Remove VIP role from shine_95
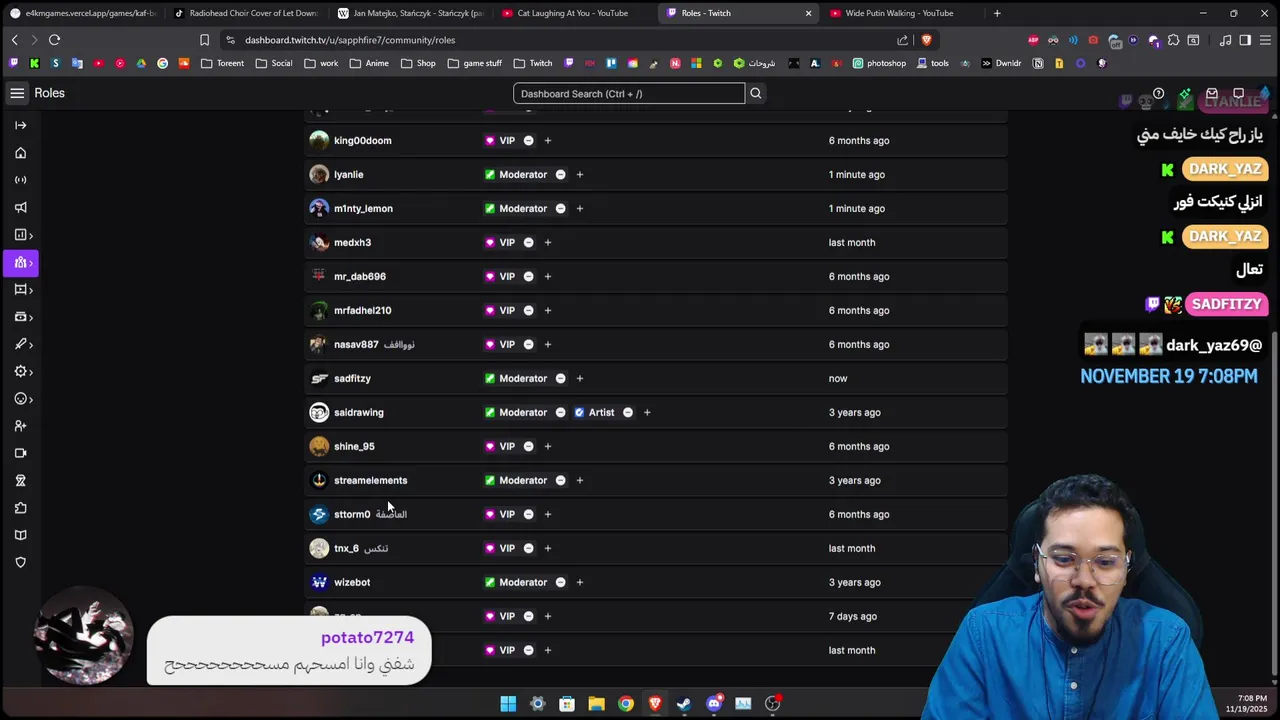Viewport: 1280px width, 720px height. pos(528,446)
